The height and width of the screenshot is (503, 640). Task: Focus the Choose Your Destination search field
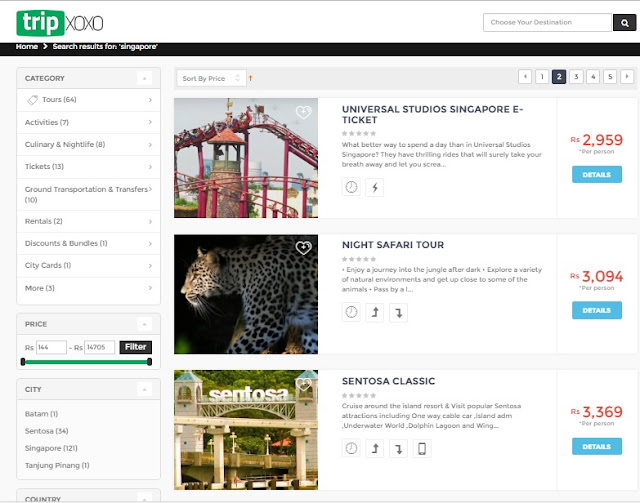pyautogui.click(x=547, y=22)
